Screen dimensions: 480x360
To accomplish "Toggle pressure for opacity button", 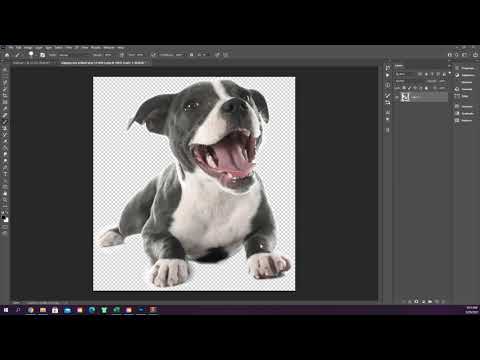I will pyautogui.click(x=122, y=55).
